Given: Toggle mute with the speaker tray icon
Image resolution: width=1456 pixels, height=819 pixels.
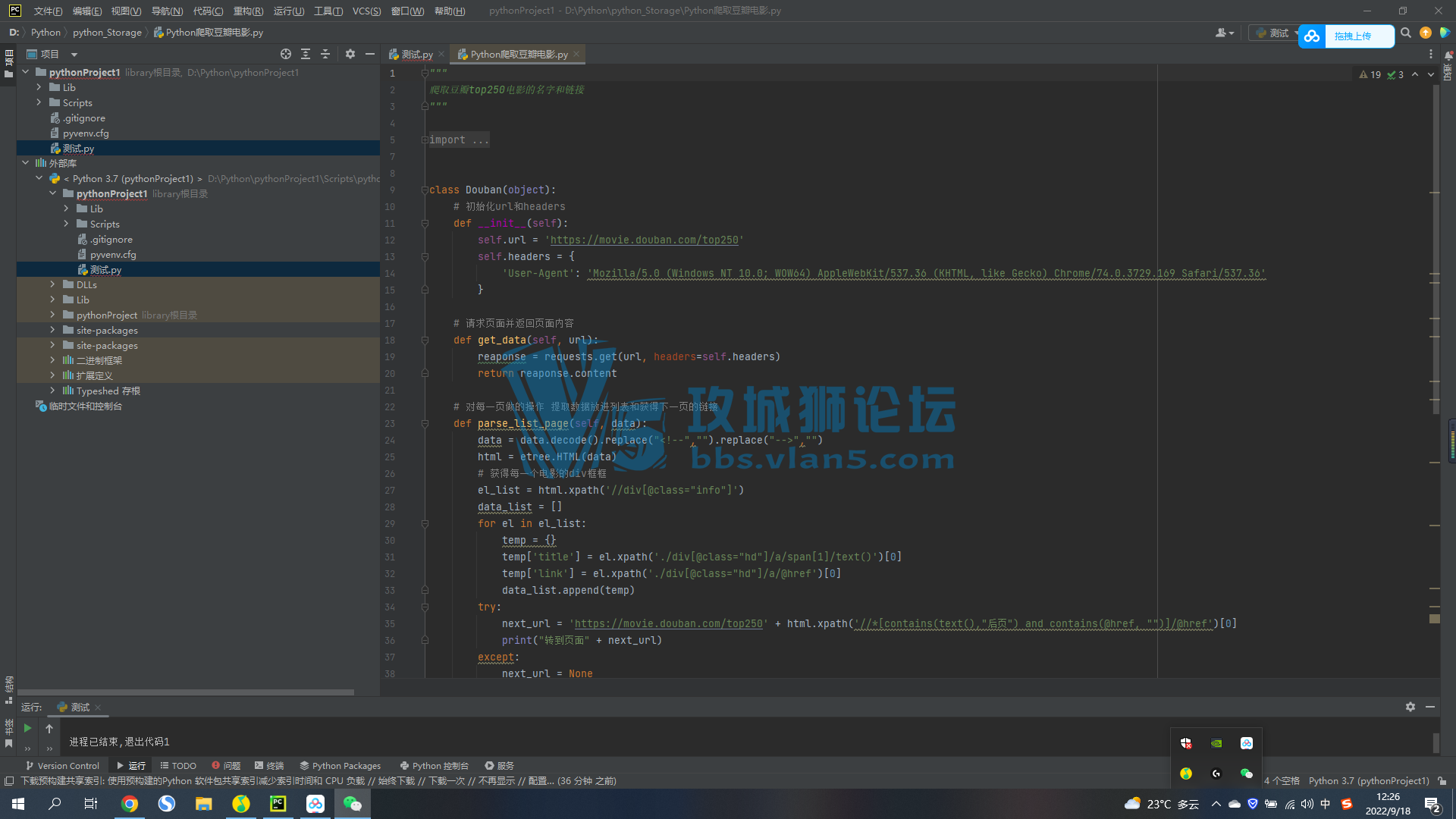Looking at the screenshot, I should [x=1307, y=804].
